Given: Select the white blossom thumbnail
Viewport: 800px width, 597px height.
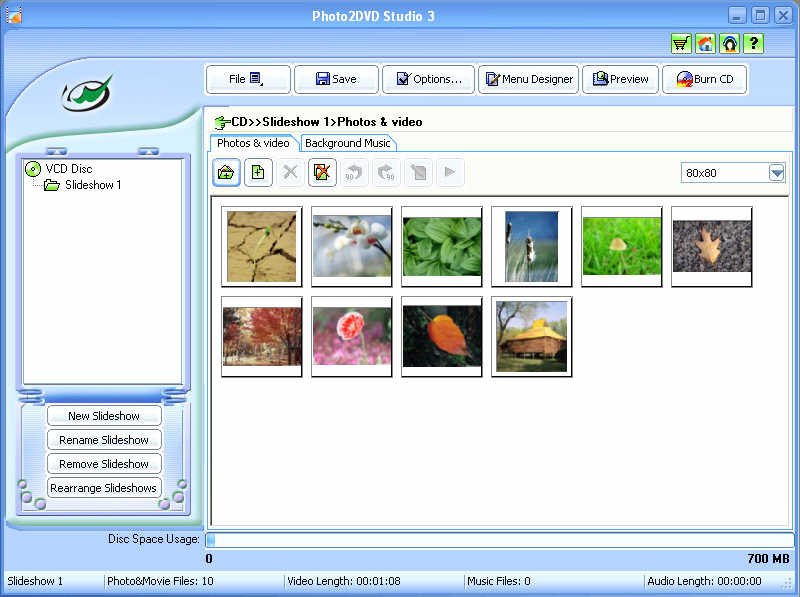Looking at the screenshot, I should [352, 246].
